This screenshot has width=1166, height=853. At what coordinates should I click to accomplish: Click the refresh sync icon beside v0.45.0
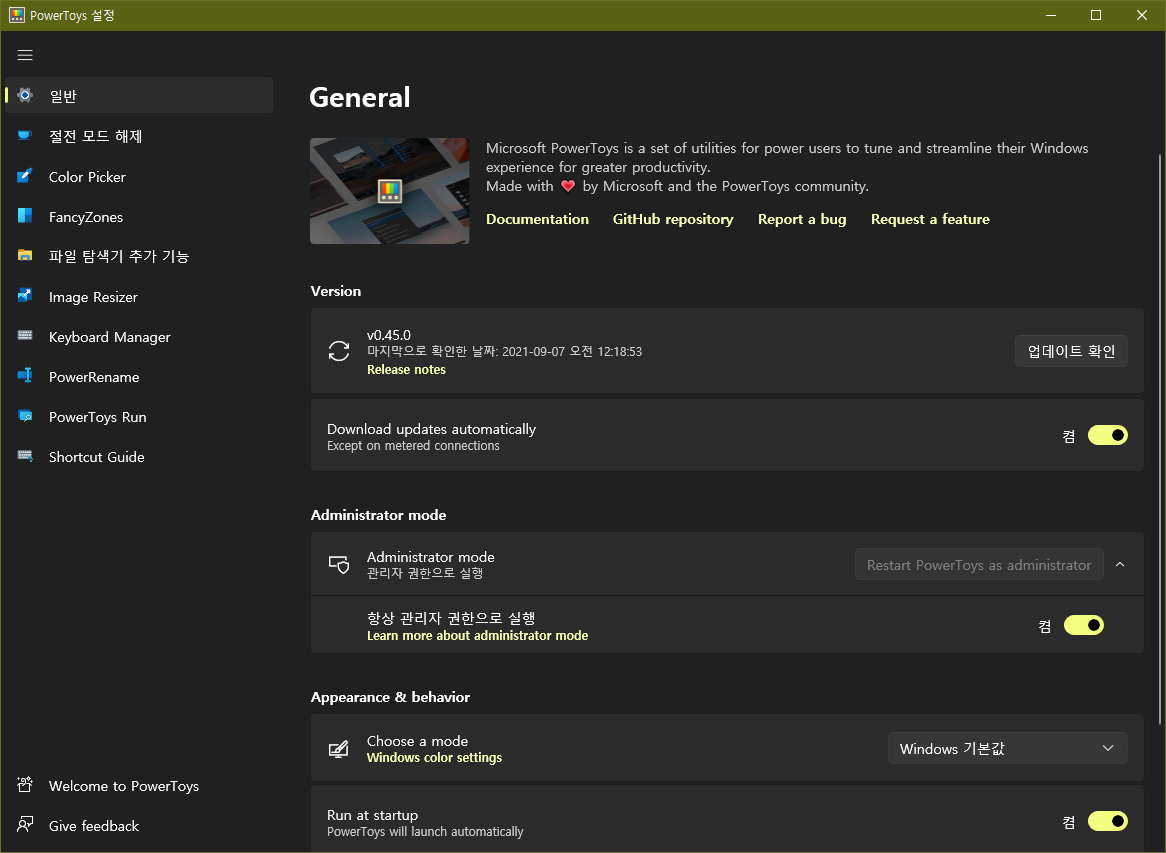point(339,351)
